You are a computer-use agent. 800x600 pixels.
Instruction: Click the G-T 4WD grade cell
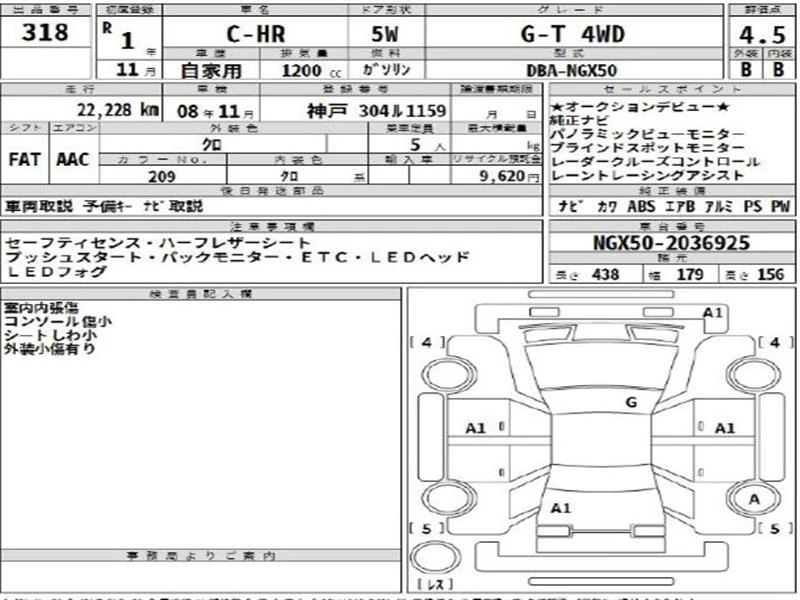[573, 34]
